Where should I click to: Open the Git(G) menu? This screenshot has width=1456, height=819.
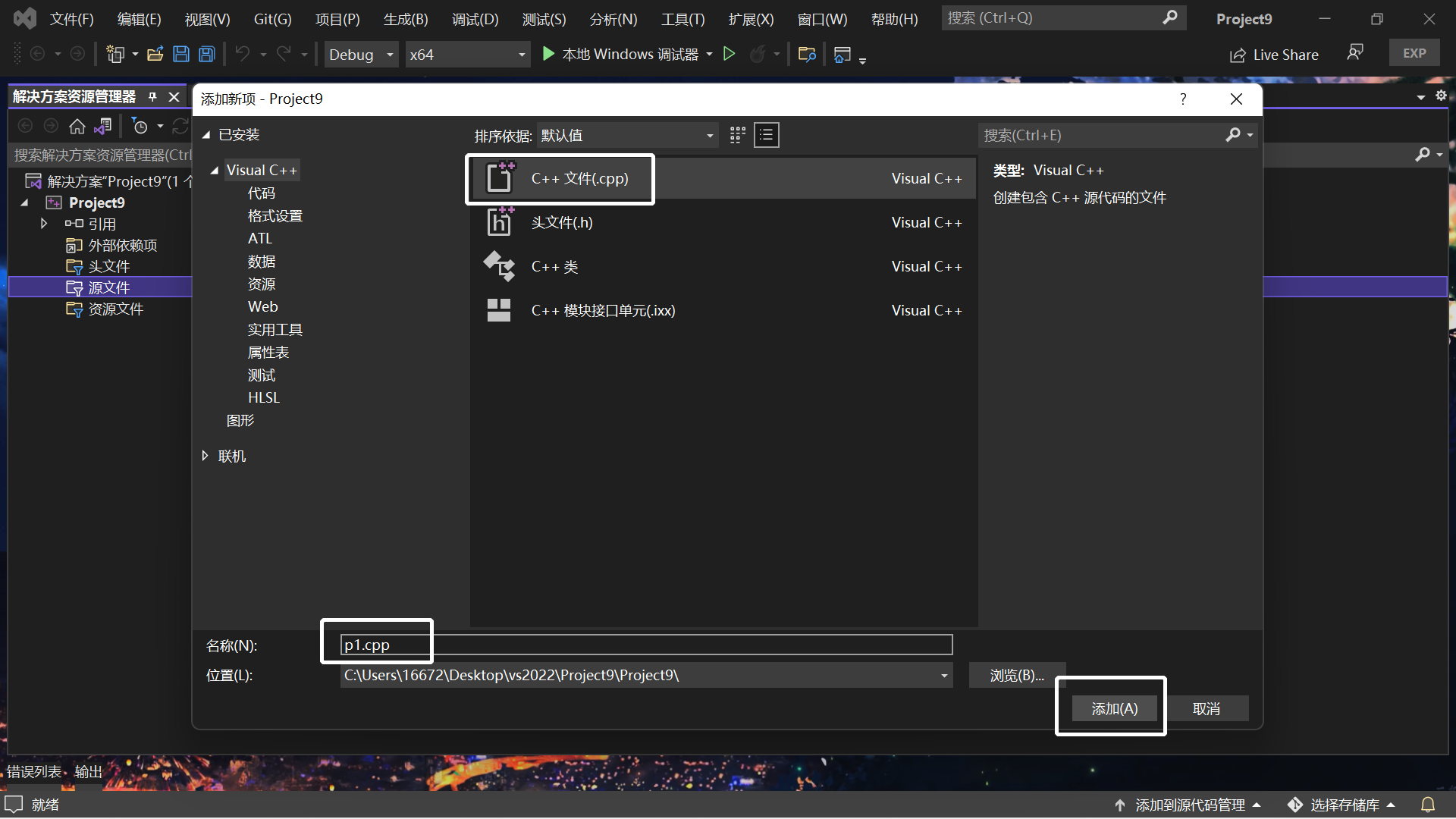[271, 18]
